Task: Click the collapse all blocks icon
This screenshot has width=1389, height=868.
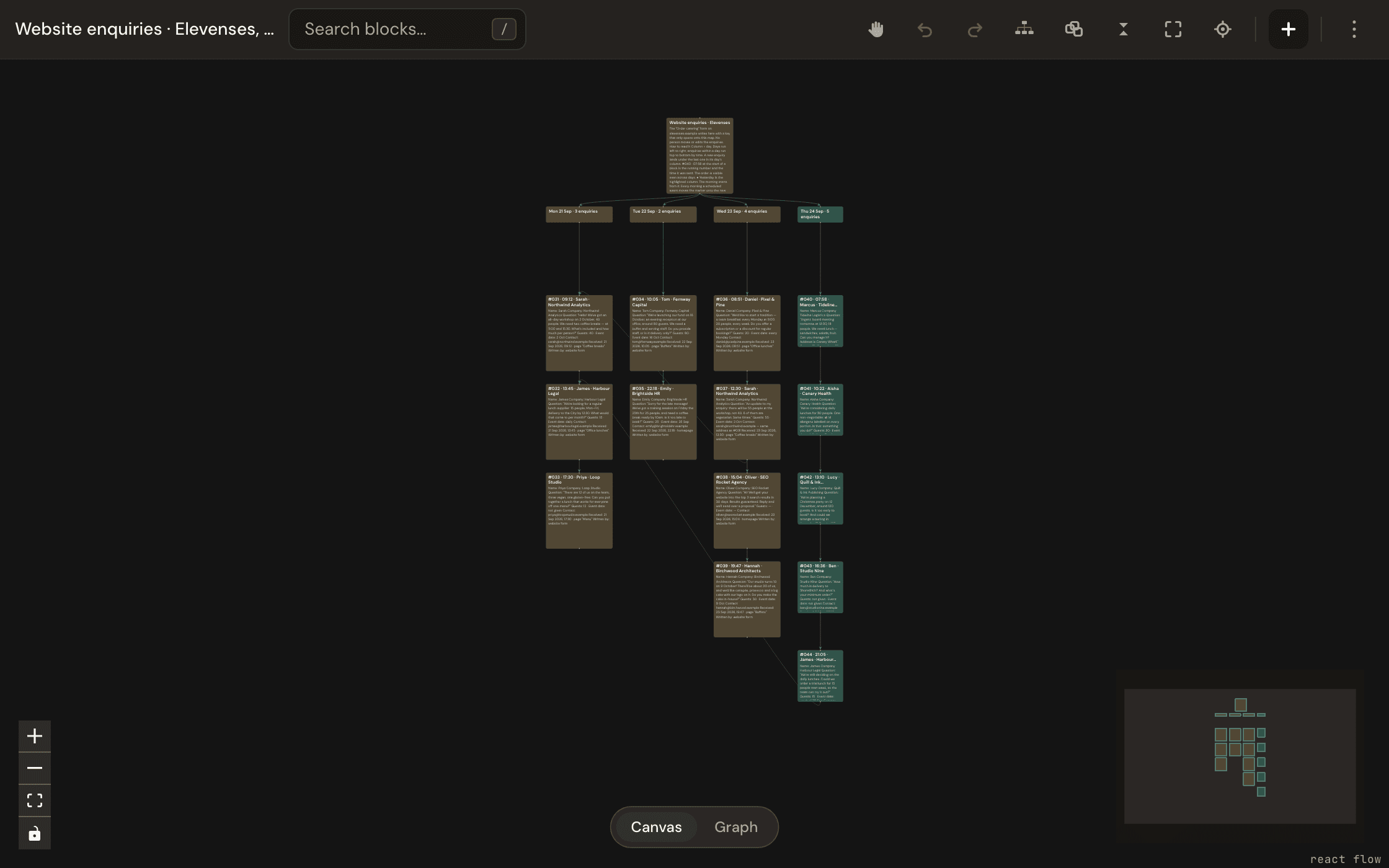Action: pos(1124,29)
